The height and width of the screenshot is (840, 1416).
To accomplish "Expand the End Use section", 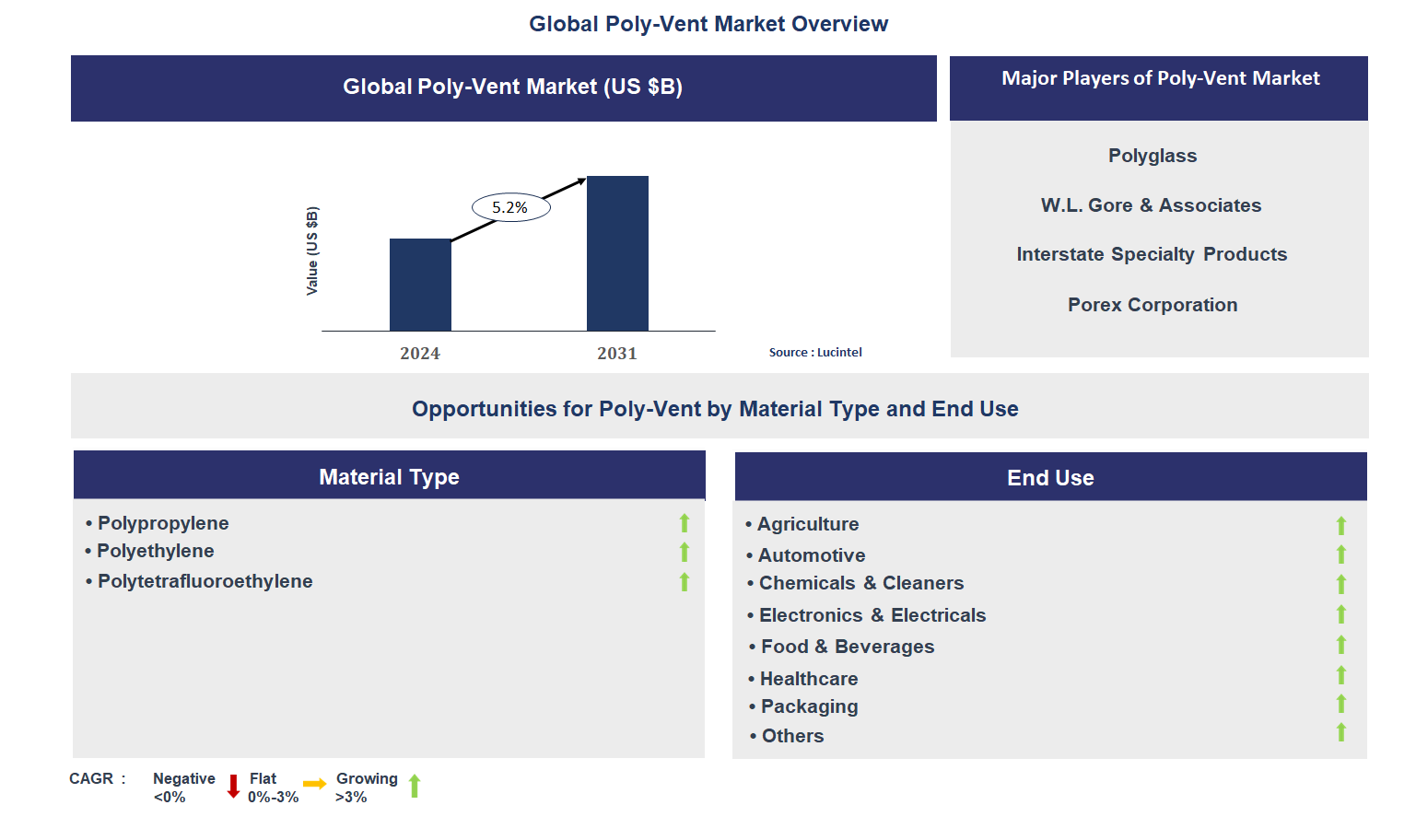I will [x=1050, y=477].
